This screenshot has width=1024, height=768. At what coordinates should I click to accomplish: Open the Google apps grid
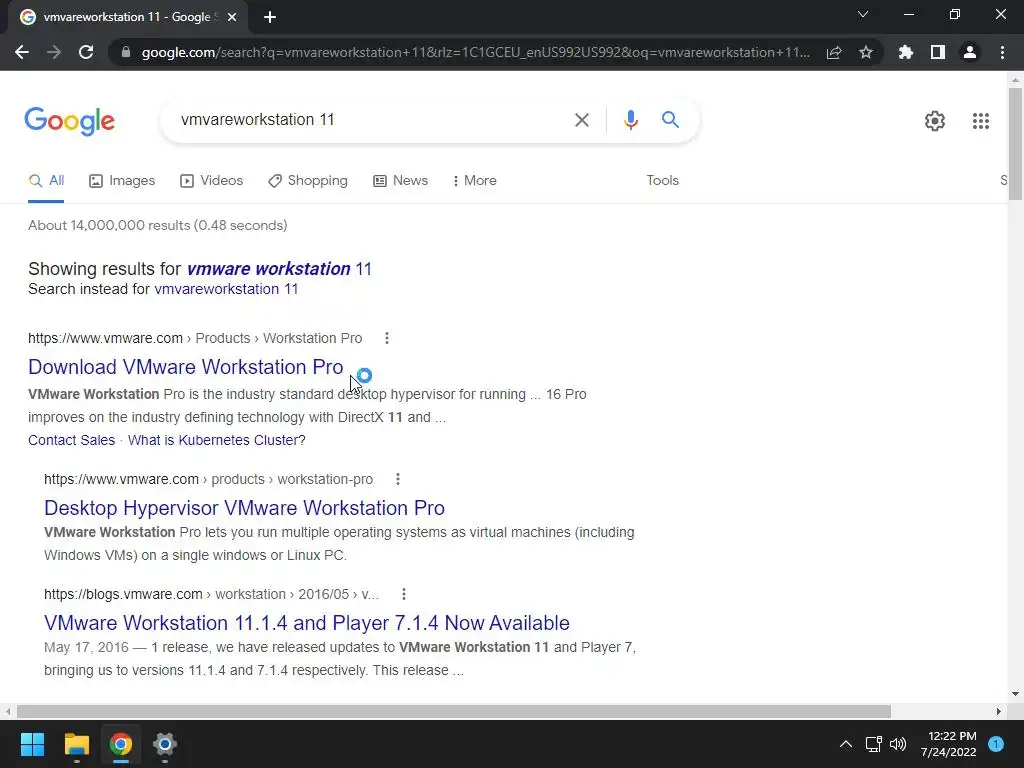click(x=980, y=121)
